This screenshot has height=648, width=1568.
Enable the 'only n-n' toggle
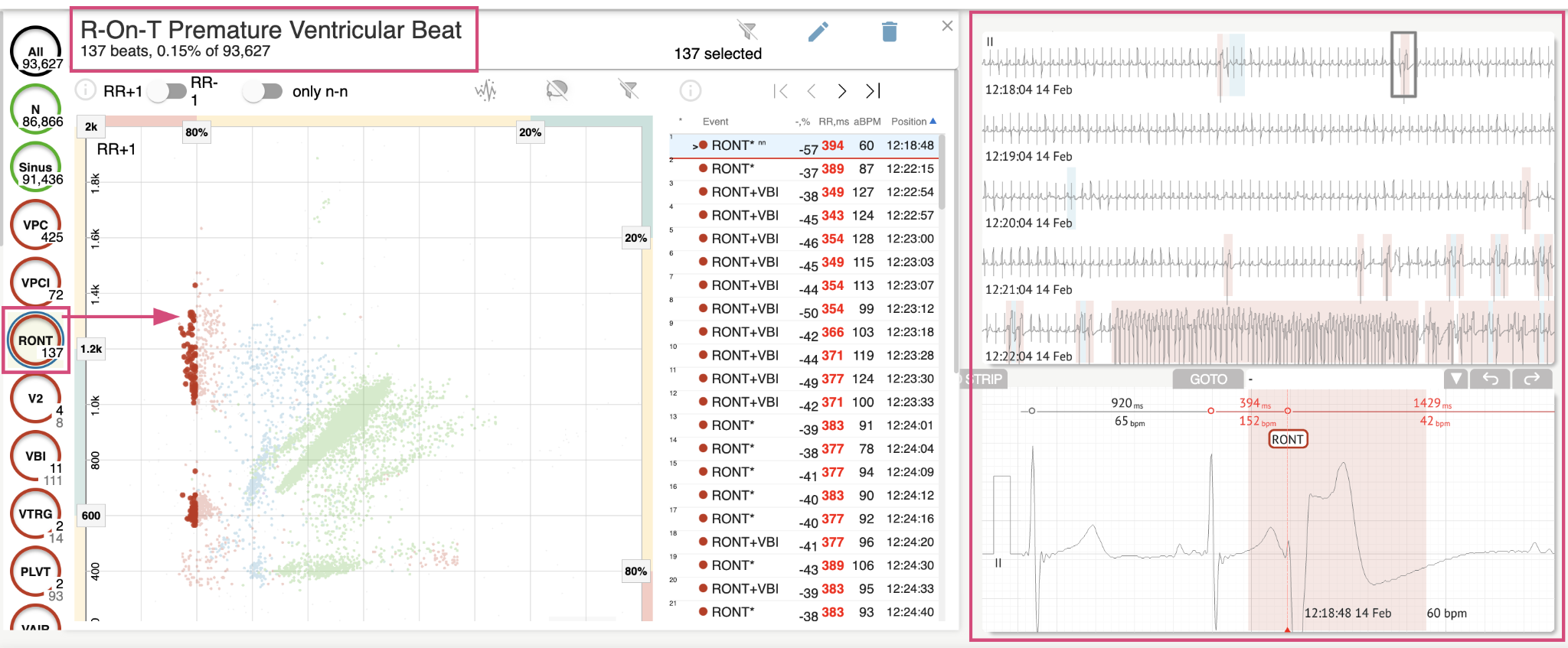[x=263, y=92]
